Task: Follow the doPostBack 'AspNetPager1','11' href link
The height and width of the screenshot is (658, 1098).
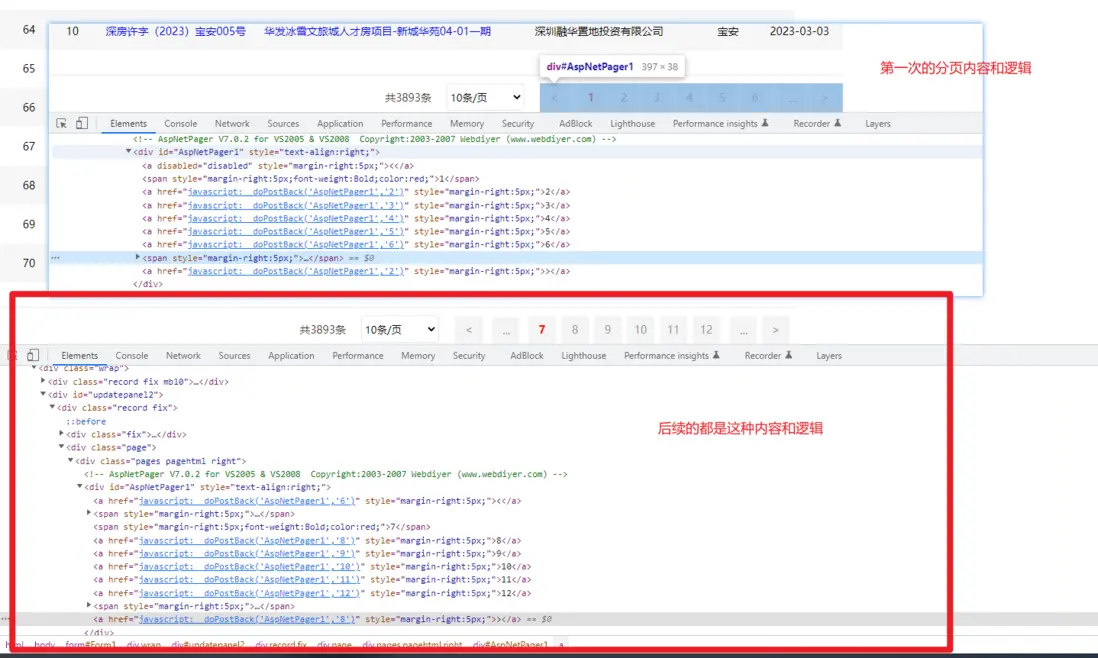Action: 249,580
